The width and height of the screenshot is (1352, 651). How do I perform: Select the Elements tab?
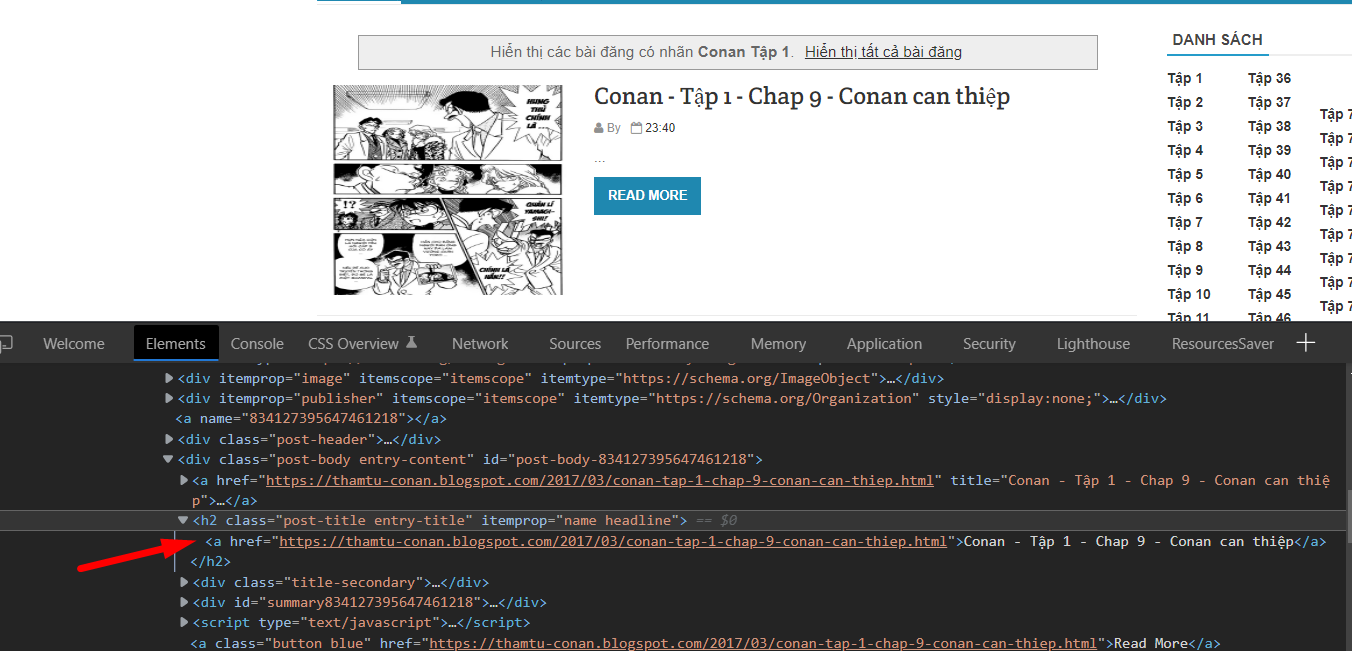[x=176, y=343]
